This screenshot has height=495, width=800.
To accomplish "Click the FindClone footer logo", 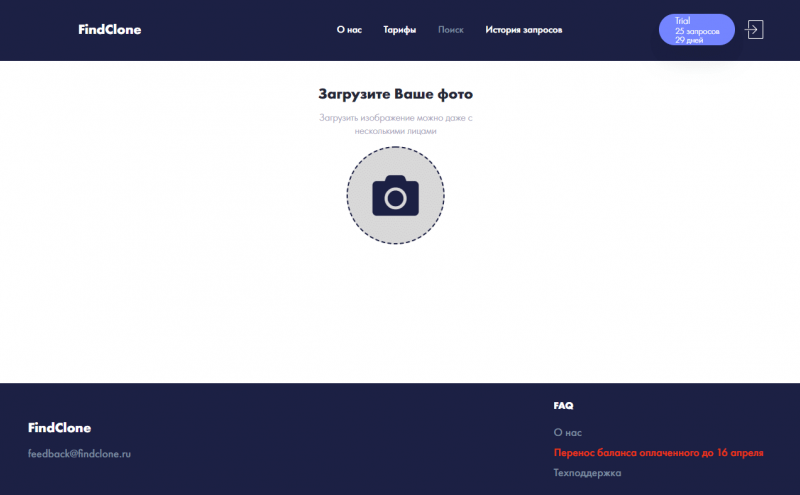I will coord(59,428).
